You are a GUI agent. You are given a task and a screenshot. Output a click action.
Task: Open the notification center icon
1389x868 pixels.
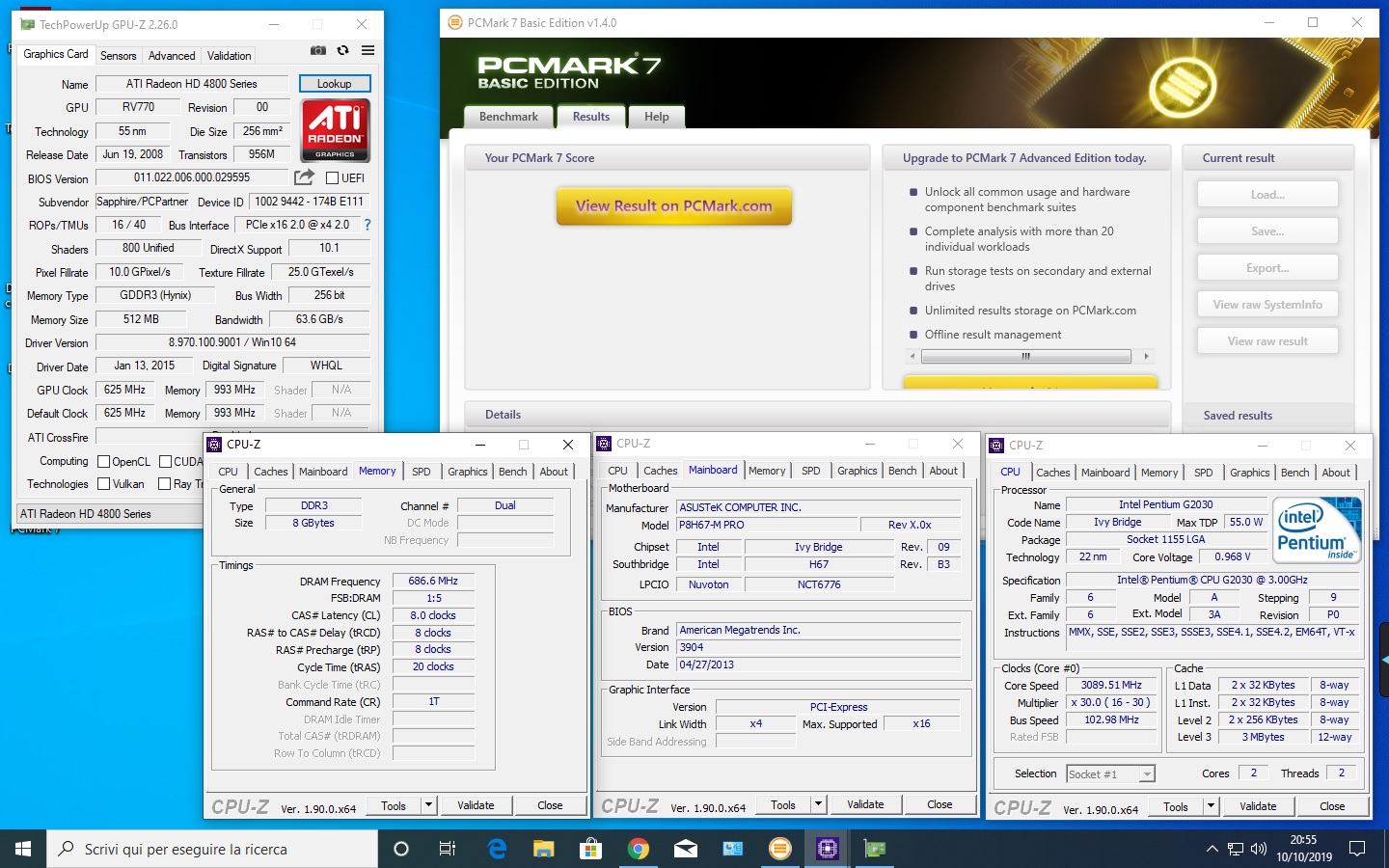point(1357,849)
